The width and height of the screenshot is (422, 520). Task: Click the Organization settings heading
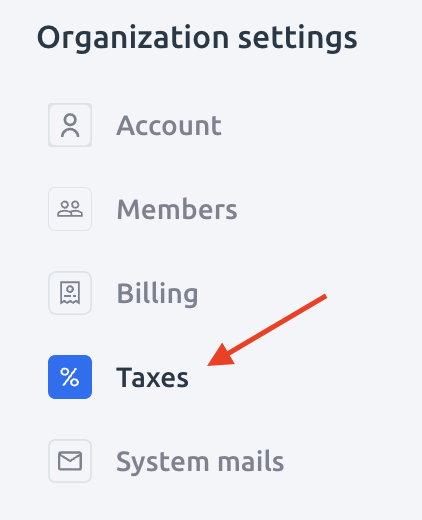197,38
